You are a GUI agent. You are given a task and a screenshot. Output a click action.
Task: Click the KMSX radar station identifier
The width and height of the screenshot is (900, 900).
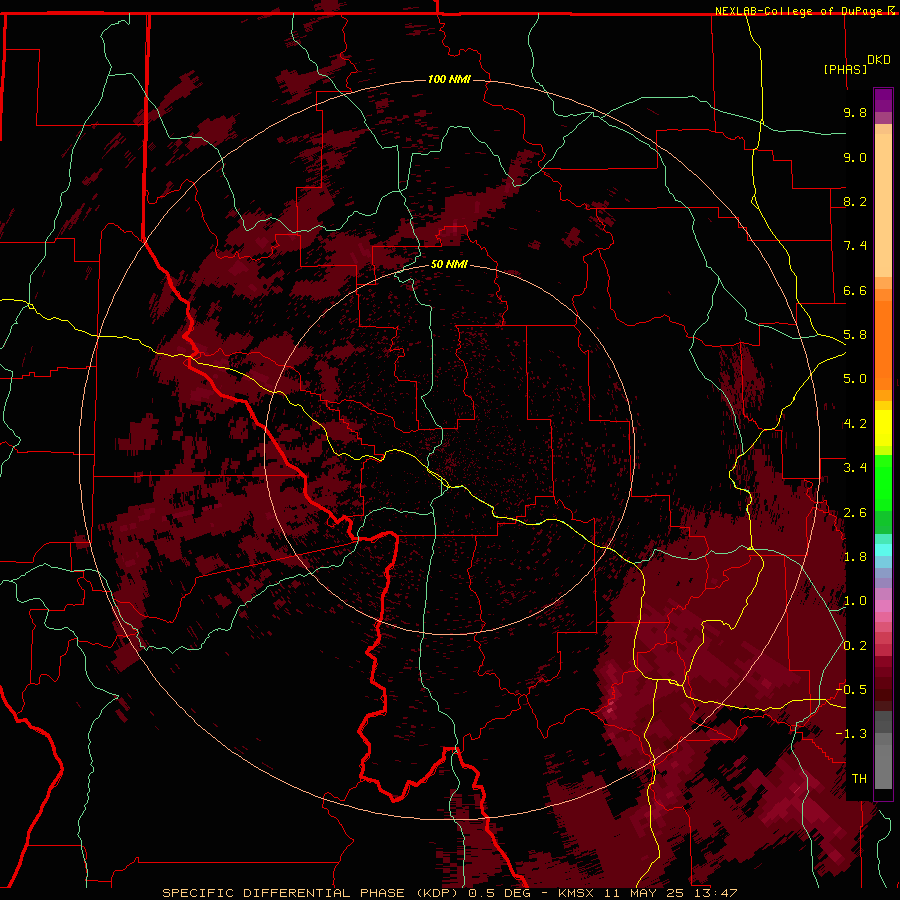click(x=578, y=893)
